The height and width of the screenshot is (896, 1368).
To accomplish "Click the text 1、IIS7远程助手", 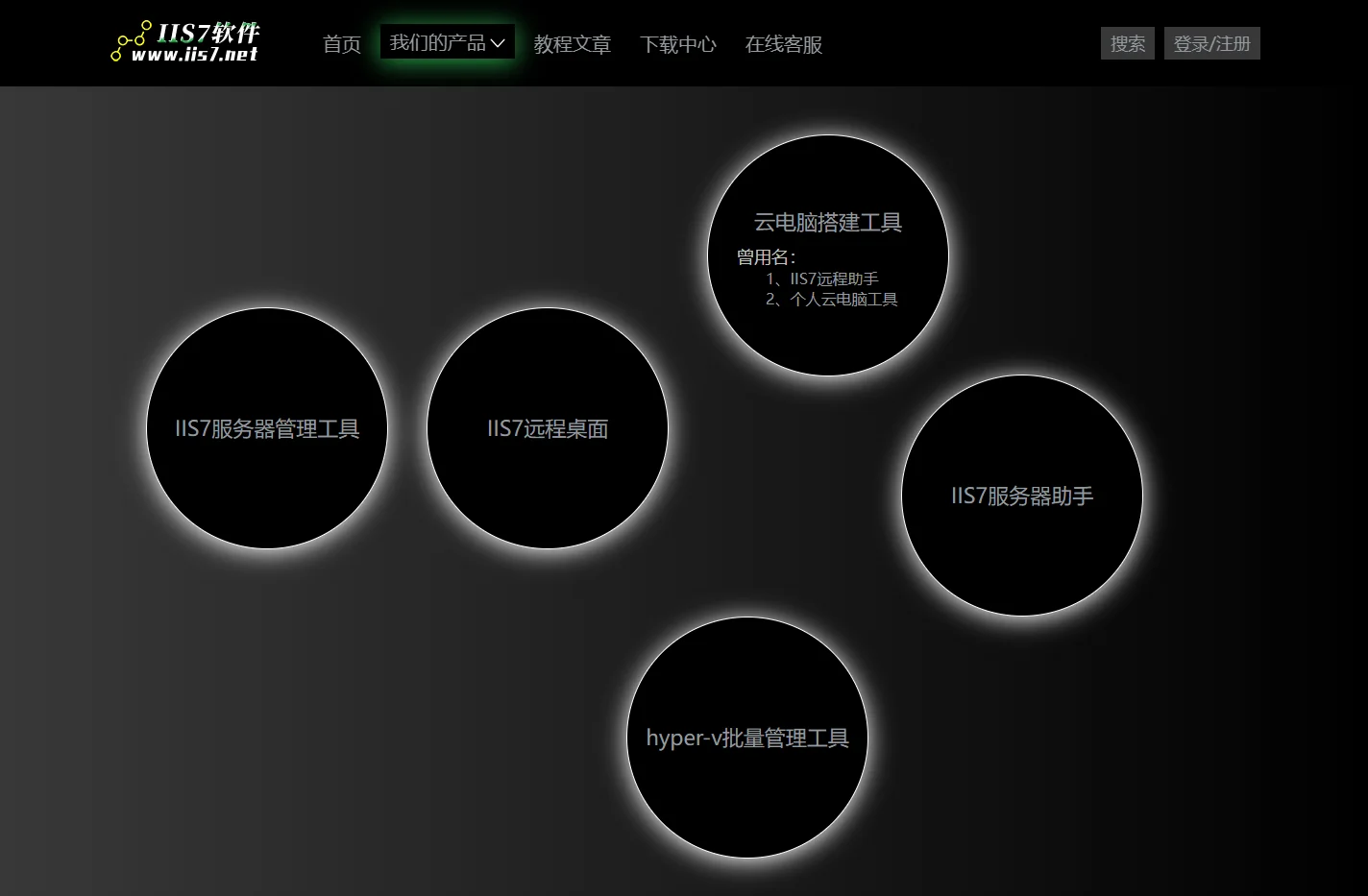I will (822, 278).
